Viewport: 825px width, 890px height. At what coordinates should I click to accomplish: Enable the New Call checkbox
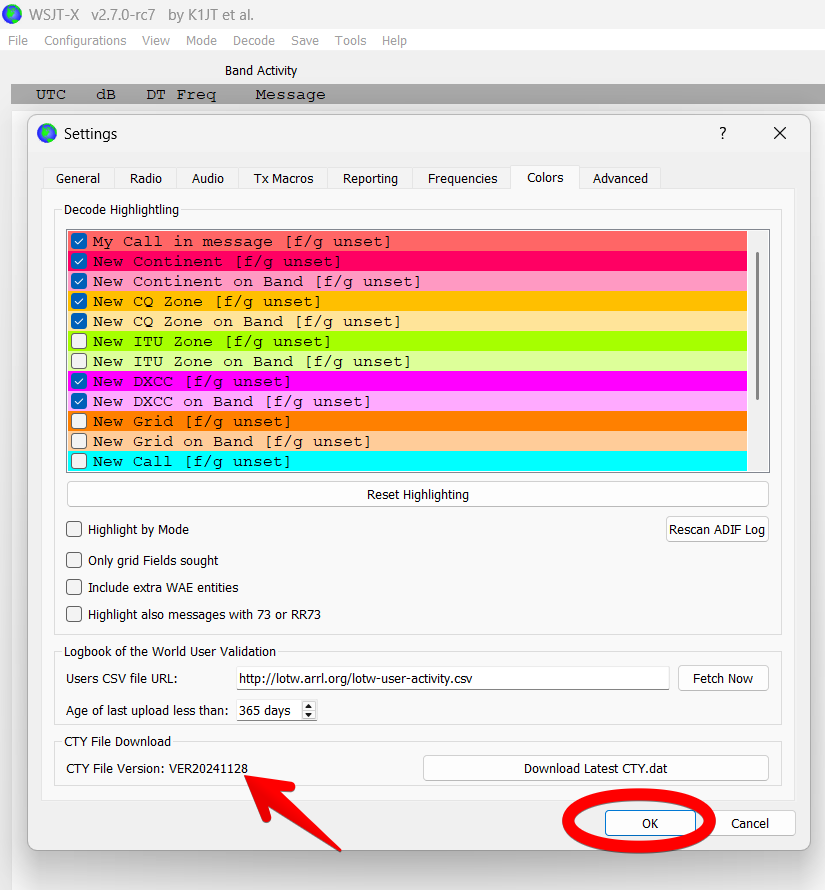(x=79, y=461)
